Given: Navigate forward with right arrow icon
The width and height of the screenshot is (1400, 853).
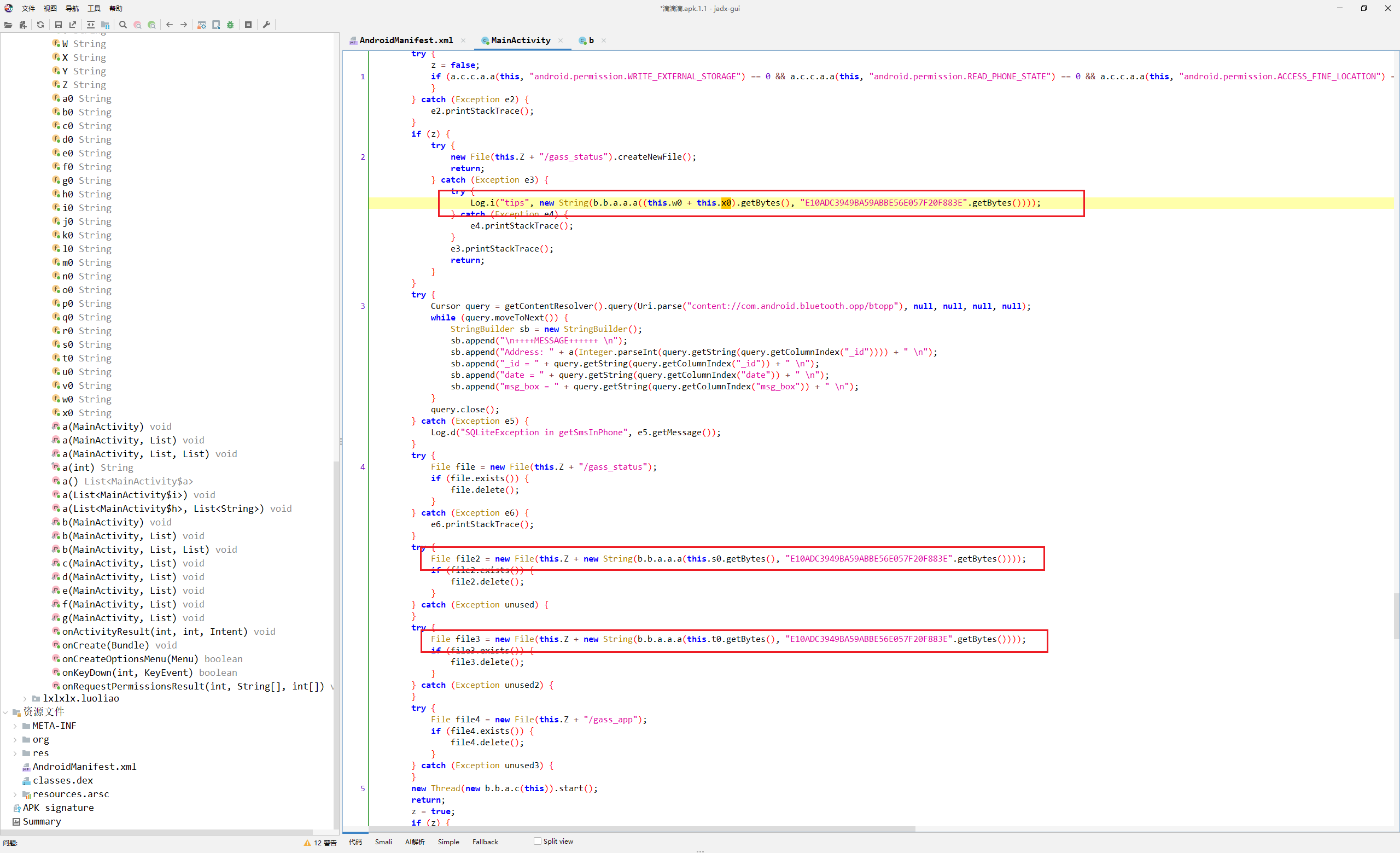Looking at the screenshot, I should pyautogui.click(x=184, y=25).
